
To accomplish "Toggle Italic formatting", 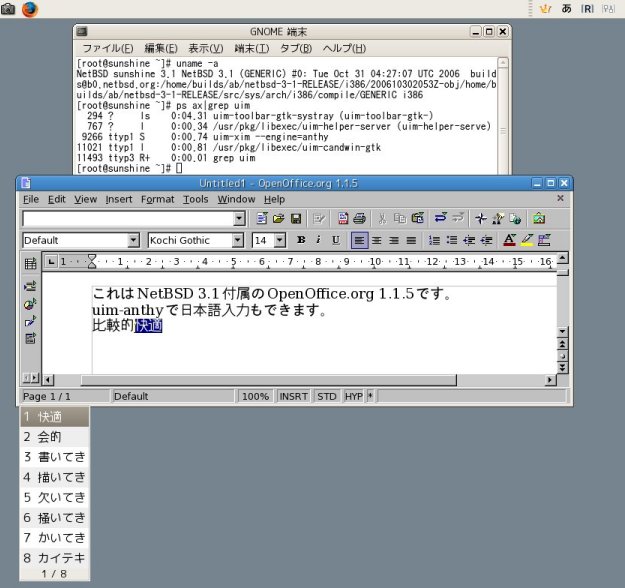I will coord(318,240).
